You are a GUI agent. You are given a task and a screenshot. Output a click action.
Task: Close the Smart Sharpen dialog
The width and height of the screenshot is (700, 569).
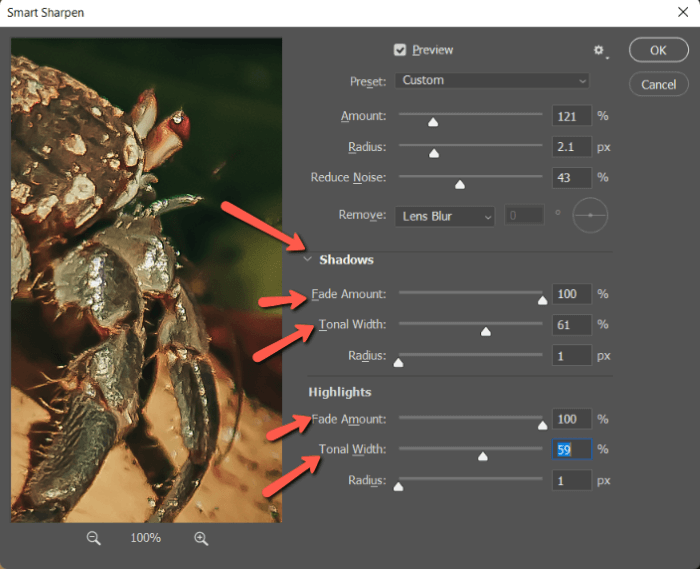click(x=682, y=12)
